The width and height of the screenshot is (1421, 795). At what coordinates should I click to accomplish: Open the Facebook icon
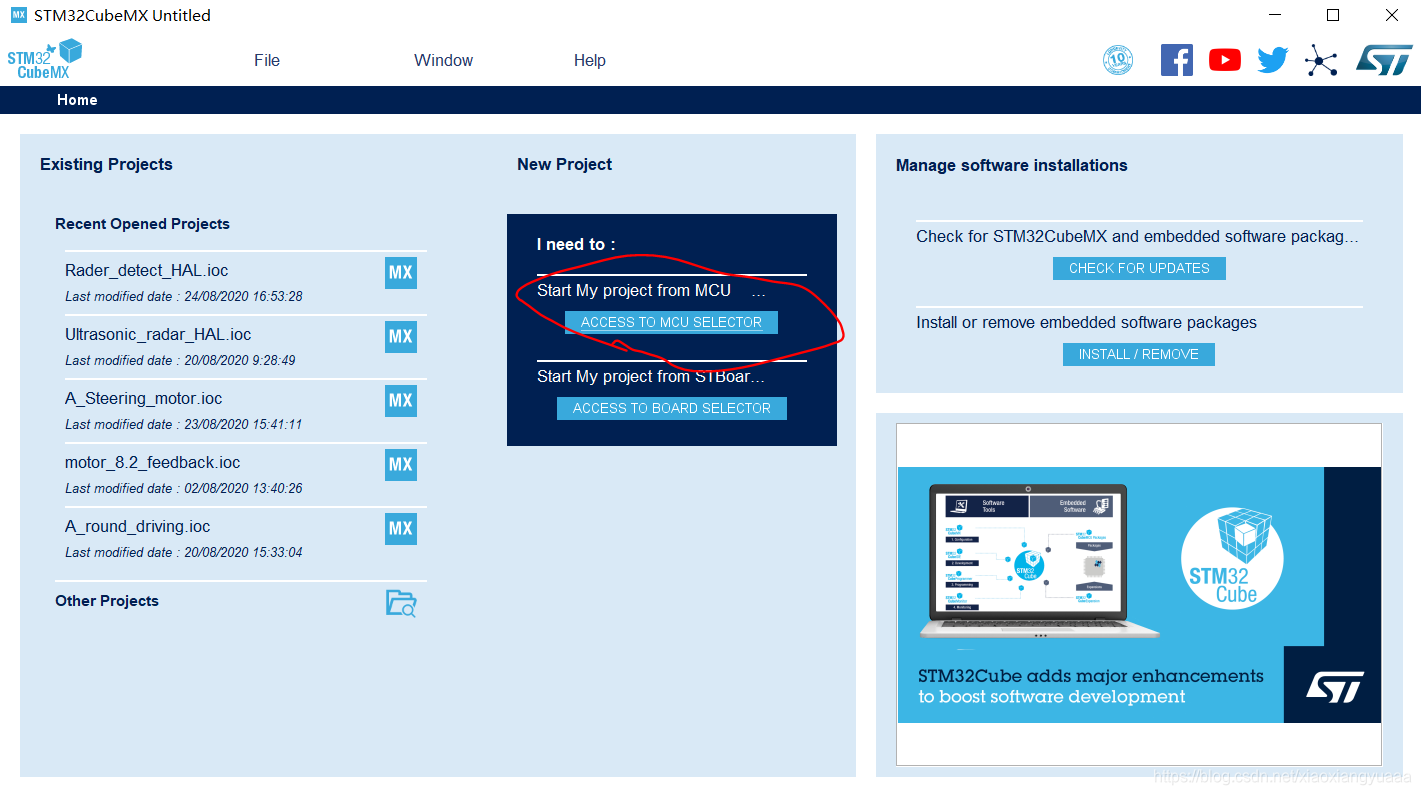(x=1177, y=60)
